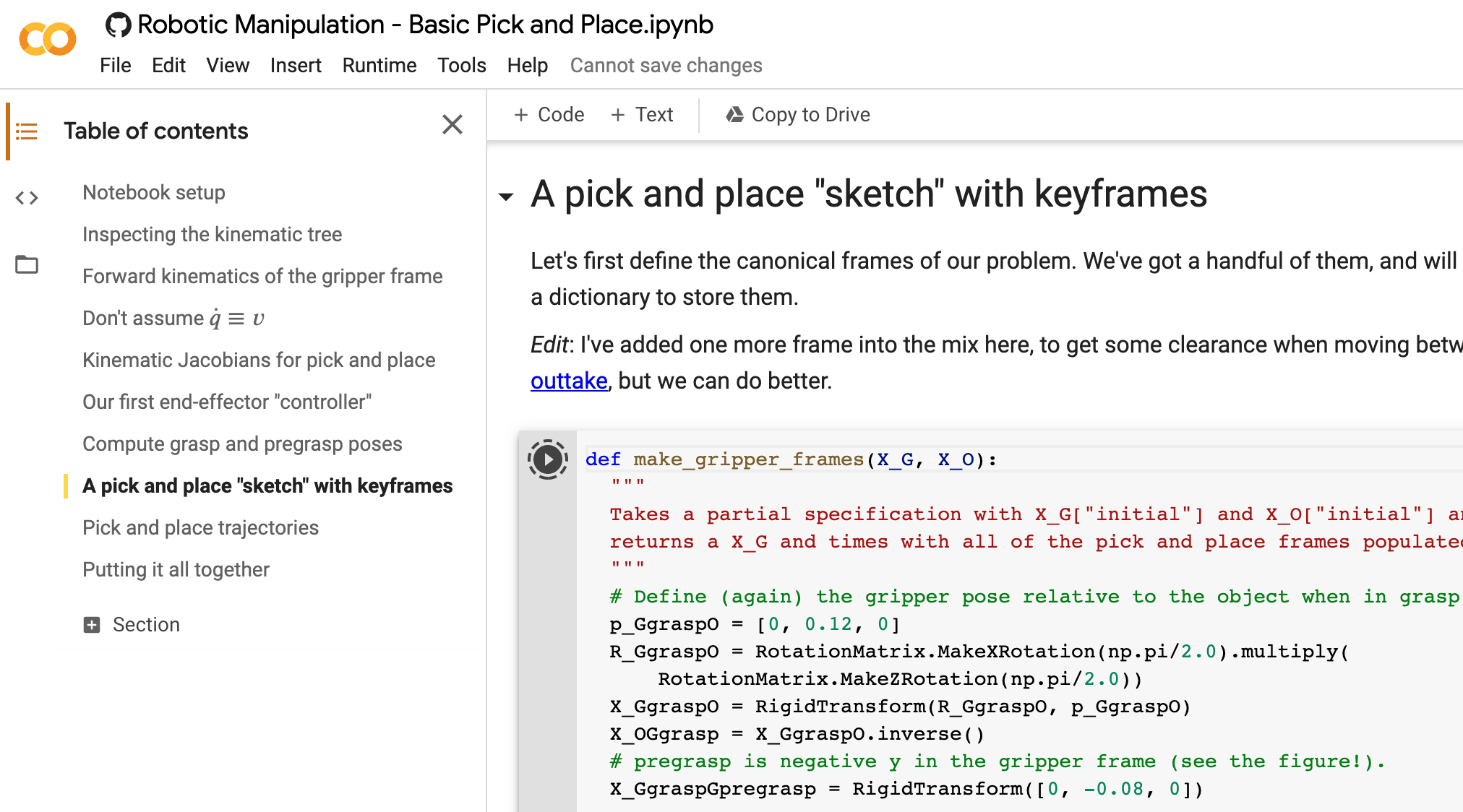Go to Putting it all together
The width and height of the screenshot is (1463, 812).
pos(176,570)
